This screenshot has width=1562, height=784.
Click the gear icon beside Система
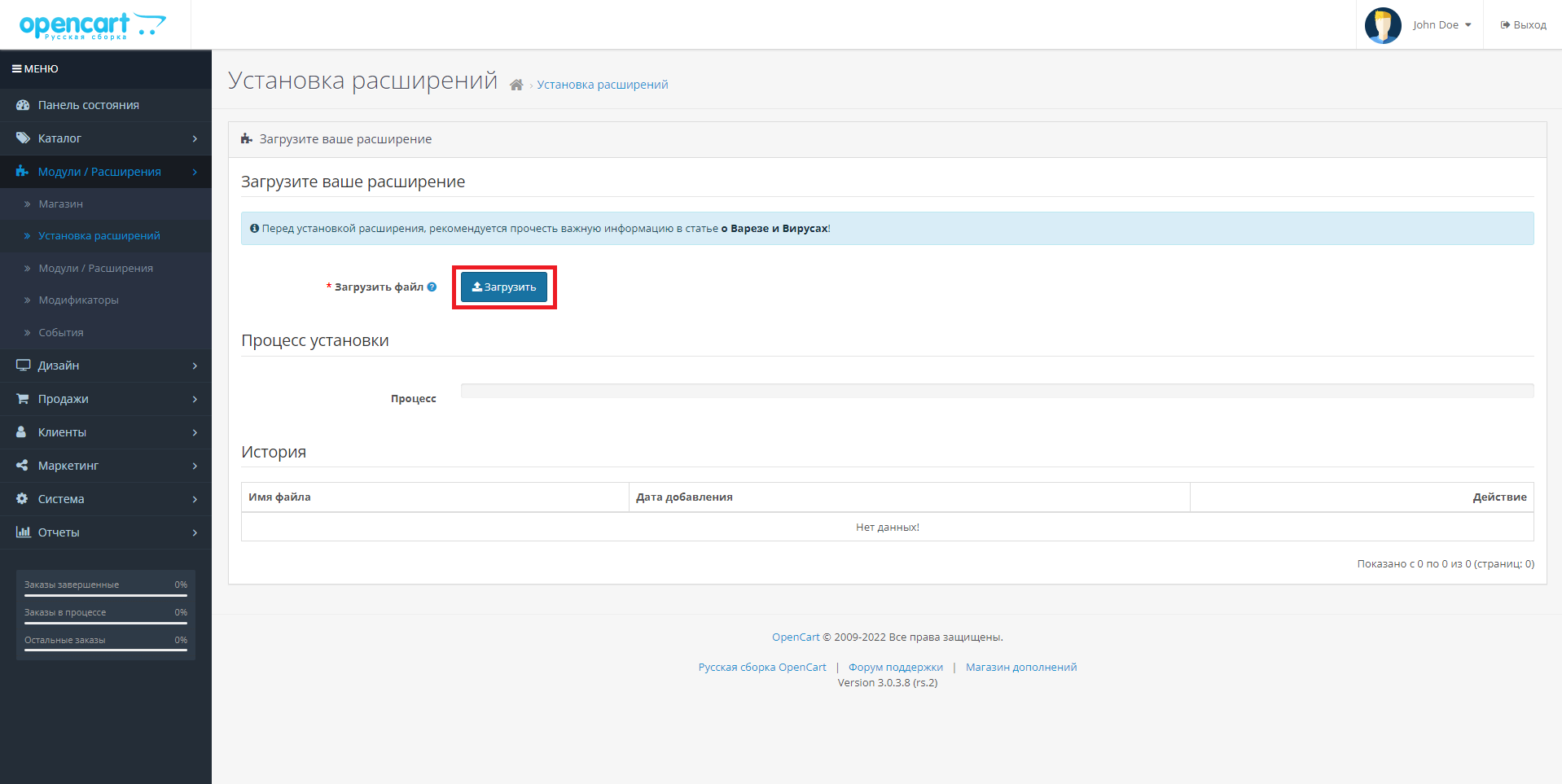click(x=22, y=499)
